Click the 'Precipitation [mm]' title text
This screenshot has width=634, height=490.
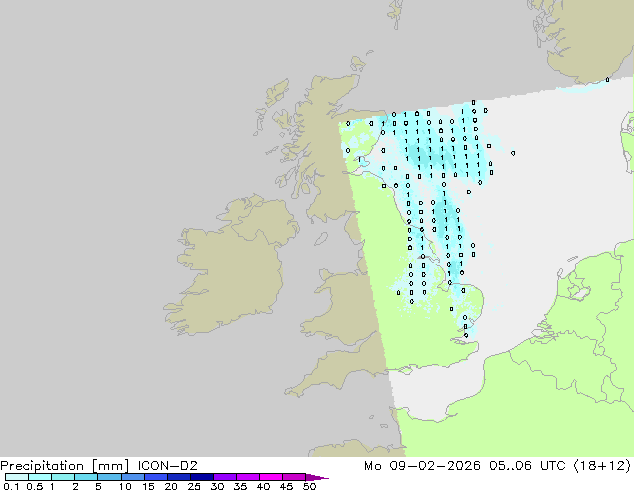coord(65,466)
